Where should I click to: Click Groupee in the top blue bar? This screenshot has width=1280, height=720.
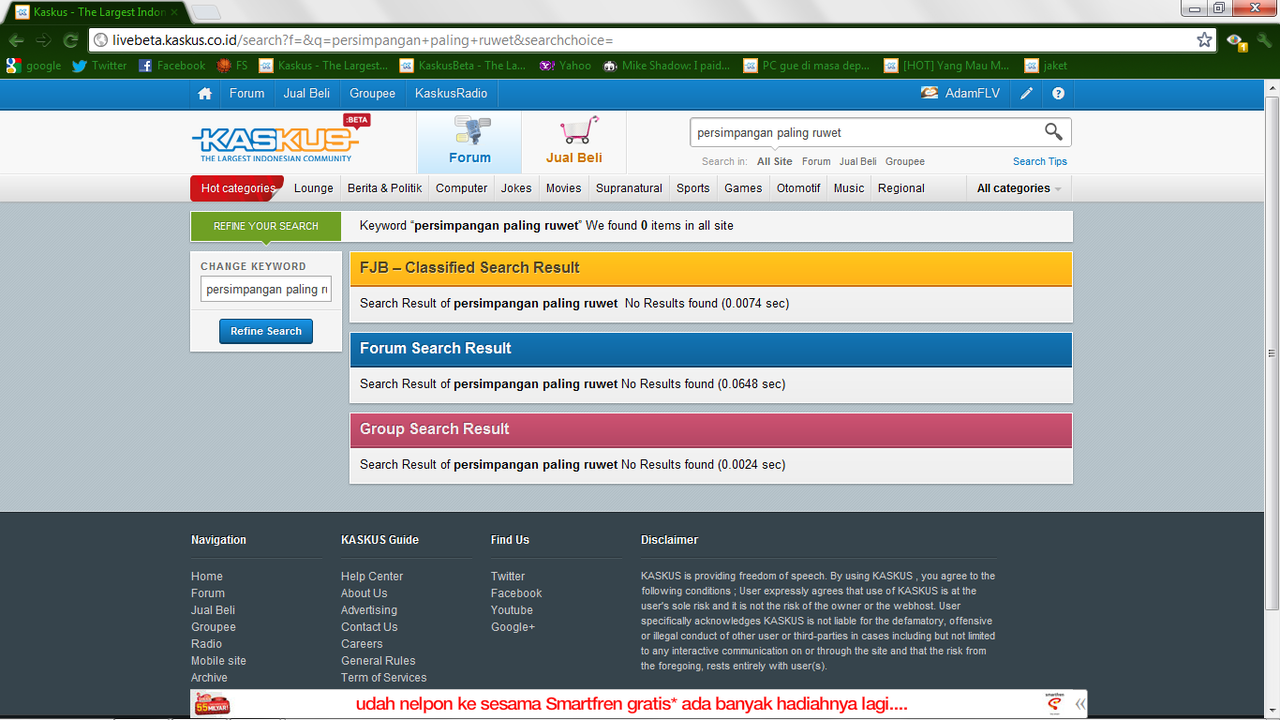point(372,93)
